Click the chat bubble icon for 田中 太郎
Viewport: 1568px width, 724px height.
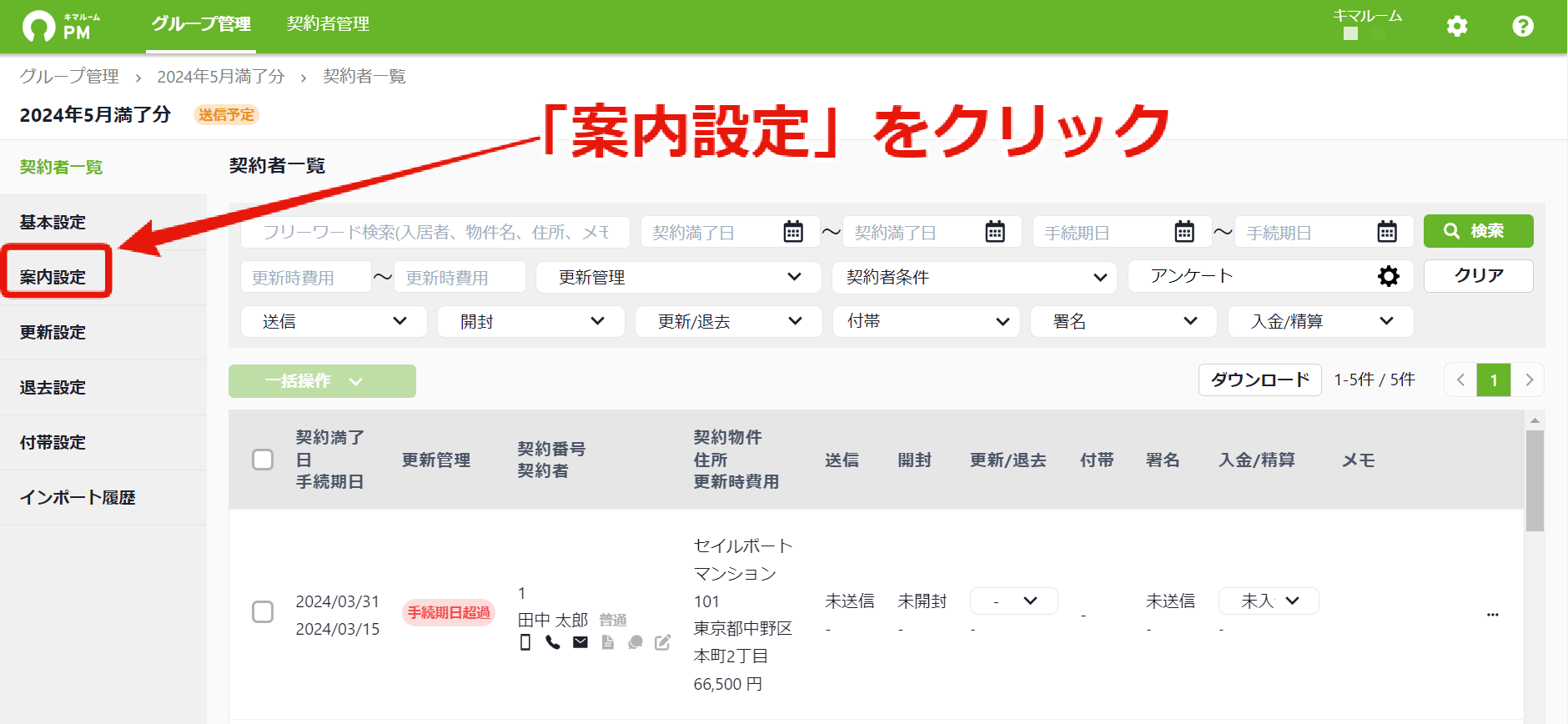point(636,642)
